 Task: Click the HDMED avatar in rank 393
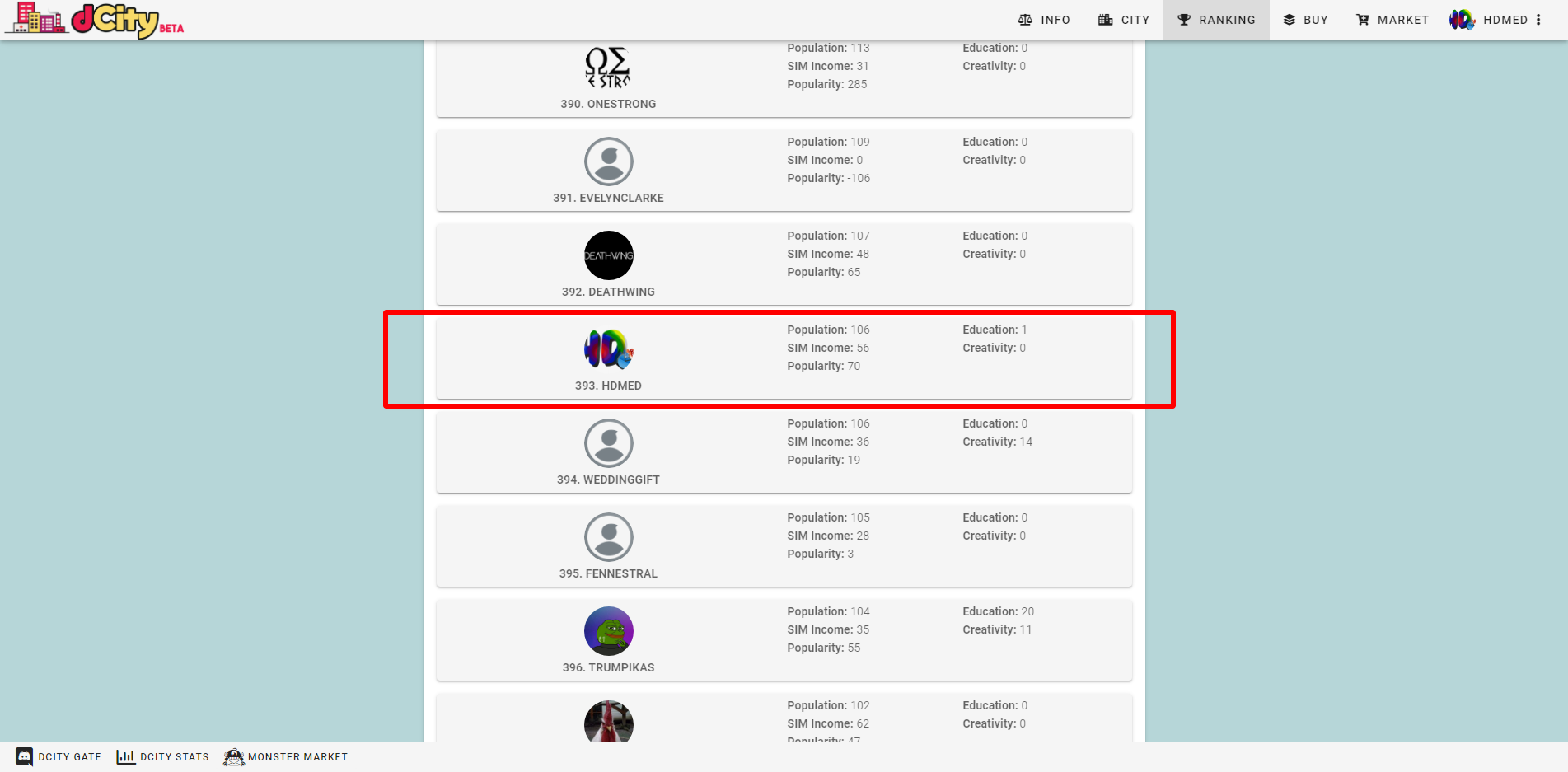[x=609, y=349]
